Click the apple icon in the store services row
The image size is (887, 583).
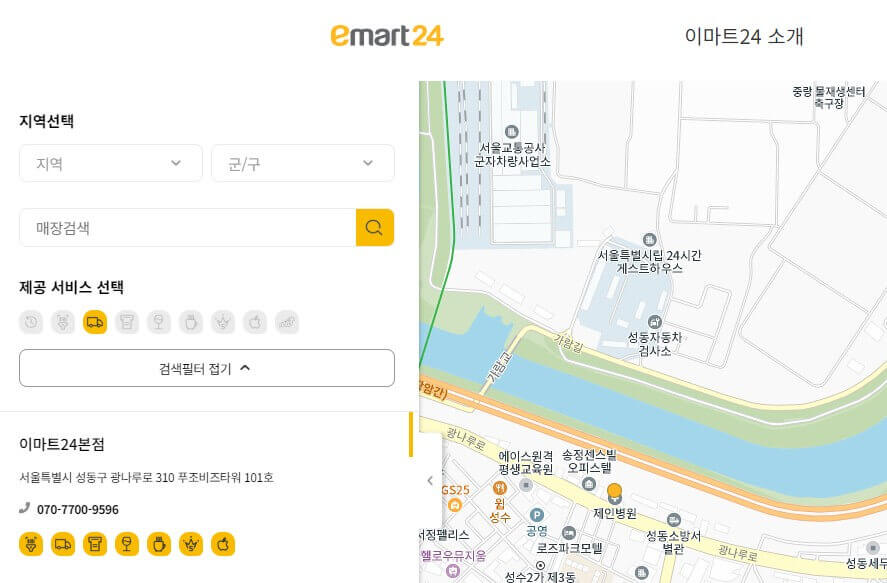tap(224, 544)
